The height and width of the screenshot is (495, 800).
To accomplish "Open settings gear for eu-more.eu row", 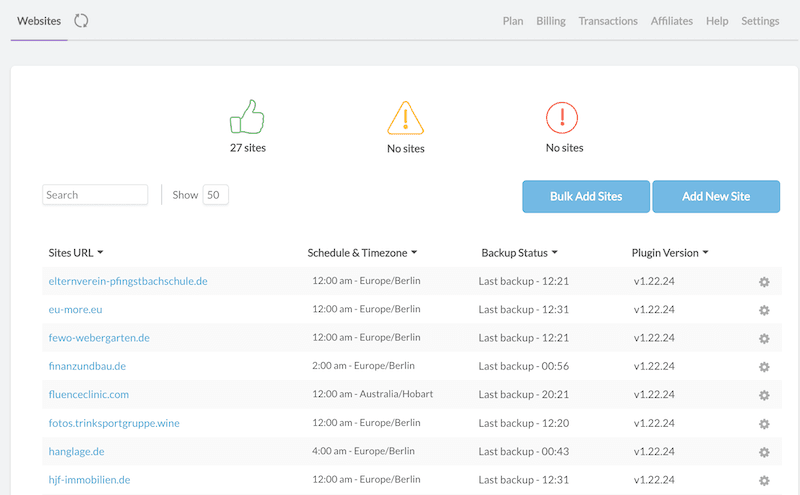I will point(764,310).
